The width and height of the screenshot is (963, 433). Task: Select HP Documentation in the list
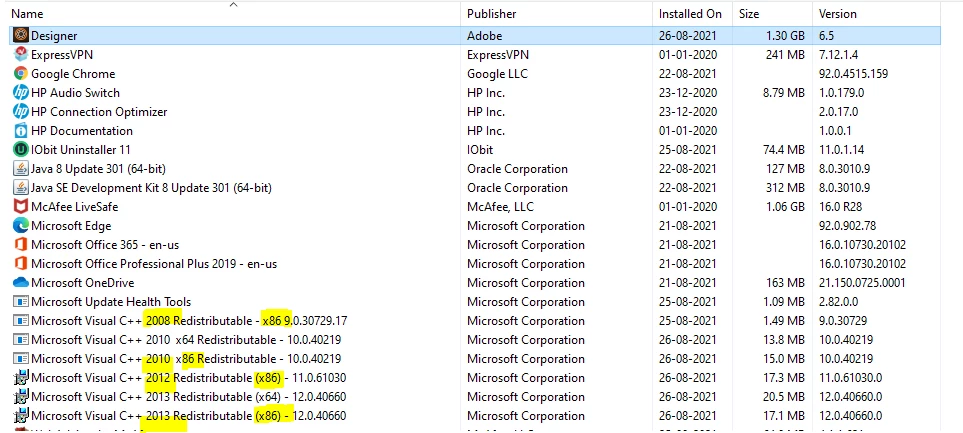click(x=82, y=131)
